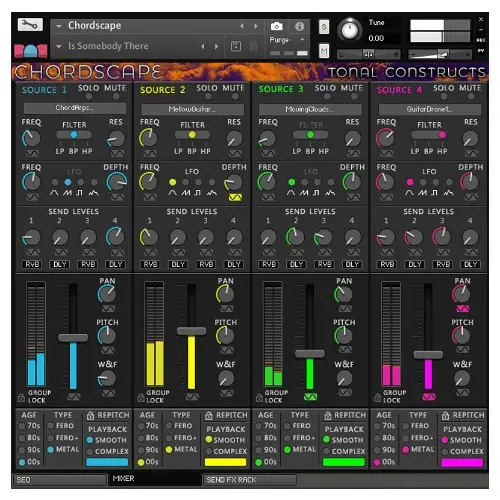Viewport: 500px width, 500px height.
Task: Select the Source 3 LFO random waveform icon
Action: [330, 193]
